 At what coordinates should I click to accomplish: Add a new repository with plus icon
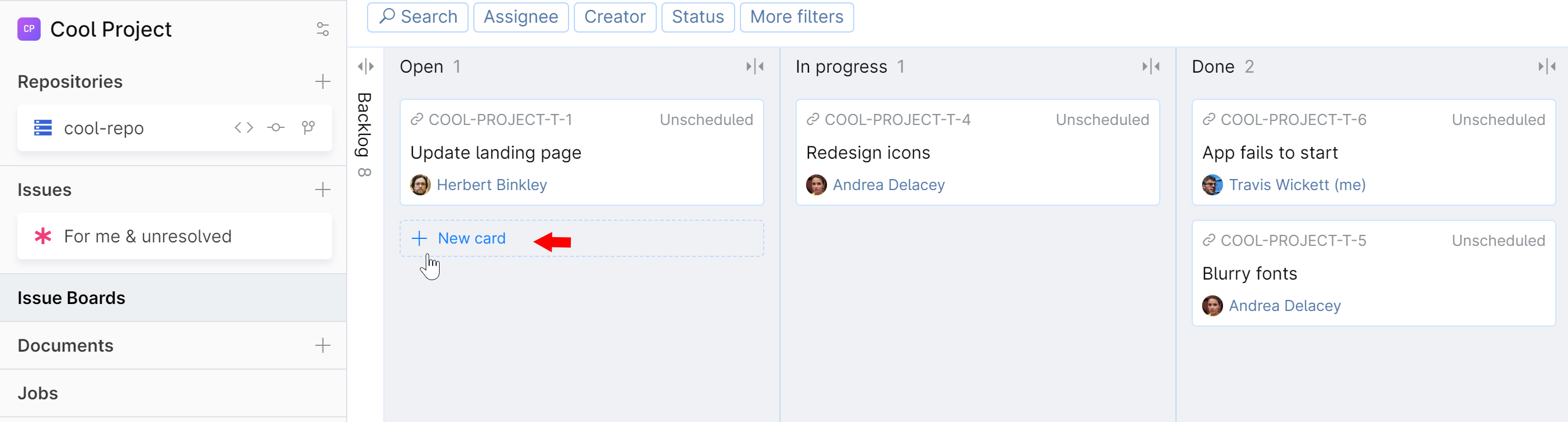pyautogui.click(x=323, y=81)
